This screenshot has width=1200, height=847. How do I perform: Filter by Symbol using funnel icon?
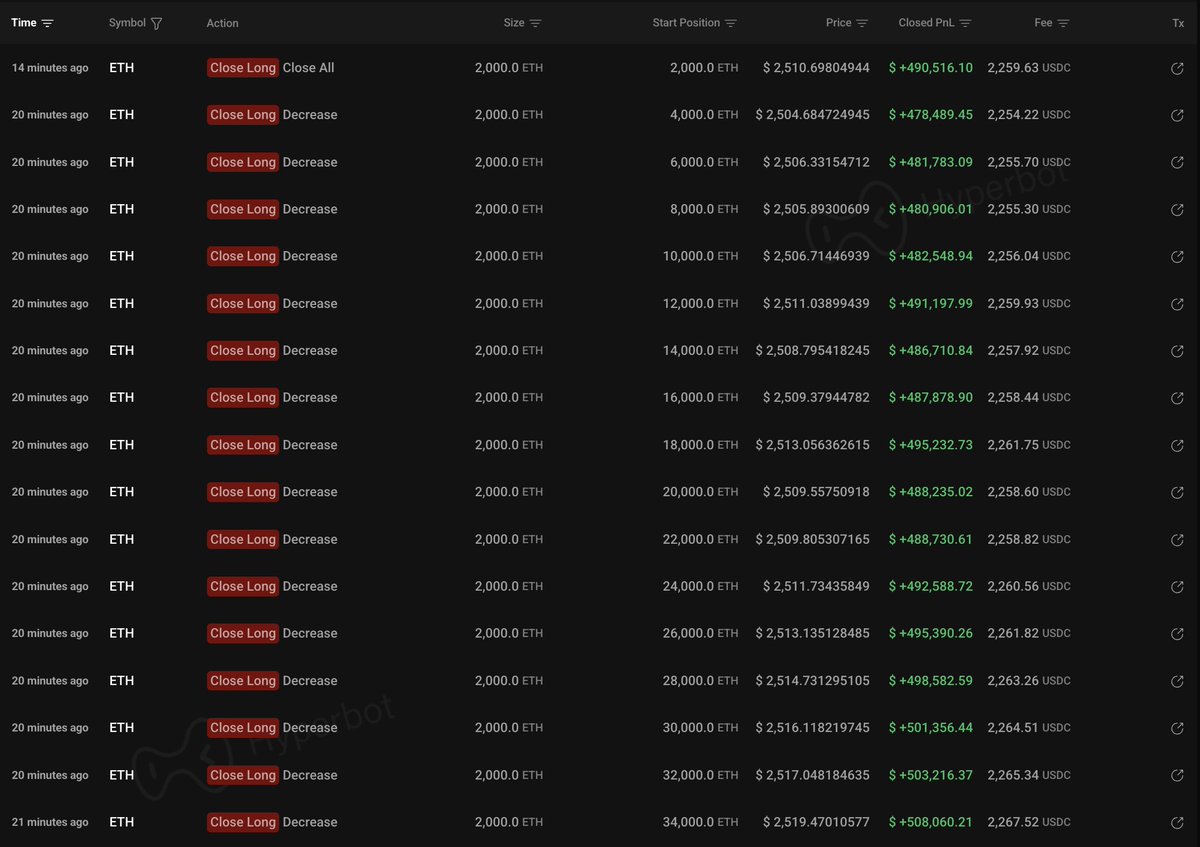click(x=156, y=23)
